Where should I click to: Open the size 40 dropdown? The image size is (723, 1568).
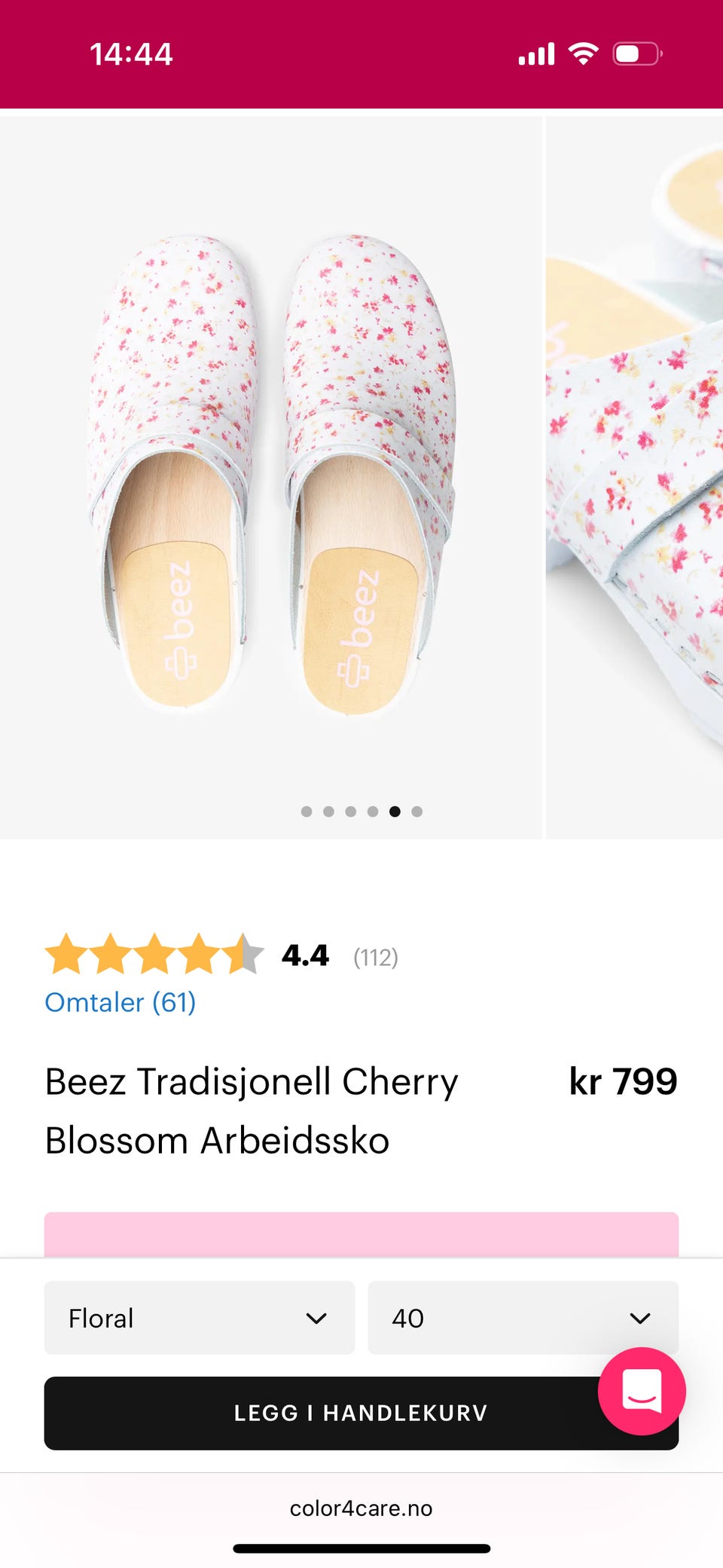[522, 1318]
